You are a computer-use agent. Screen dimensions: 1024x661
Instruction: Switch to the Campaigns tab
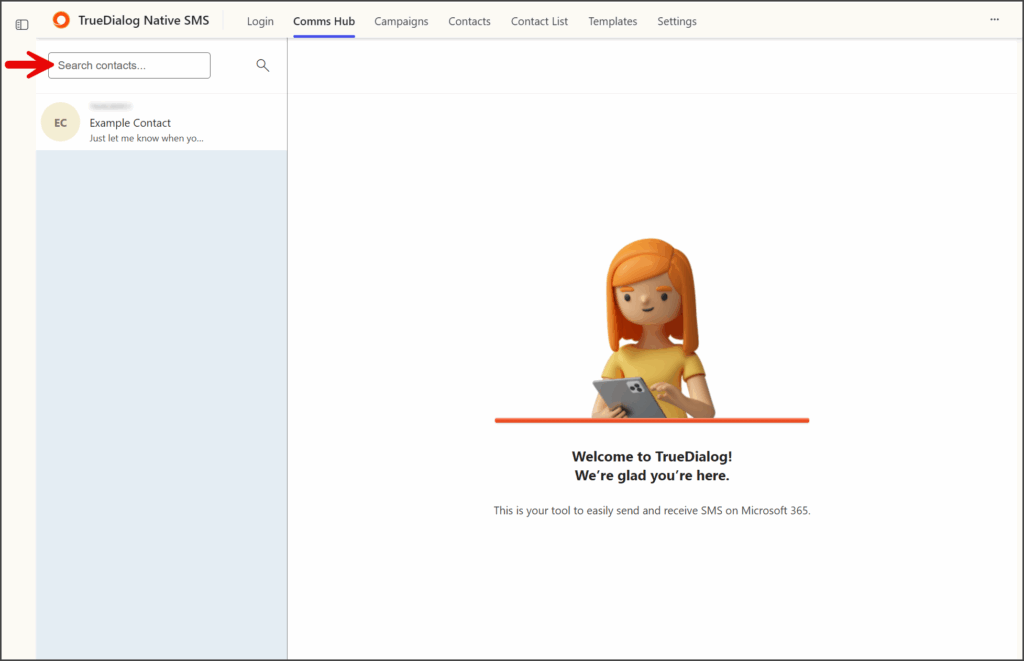tap(401, 21)
